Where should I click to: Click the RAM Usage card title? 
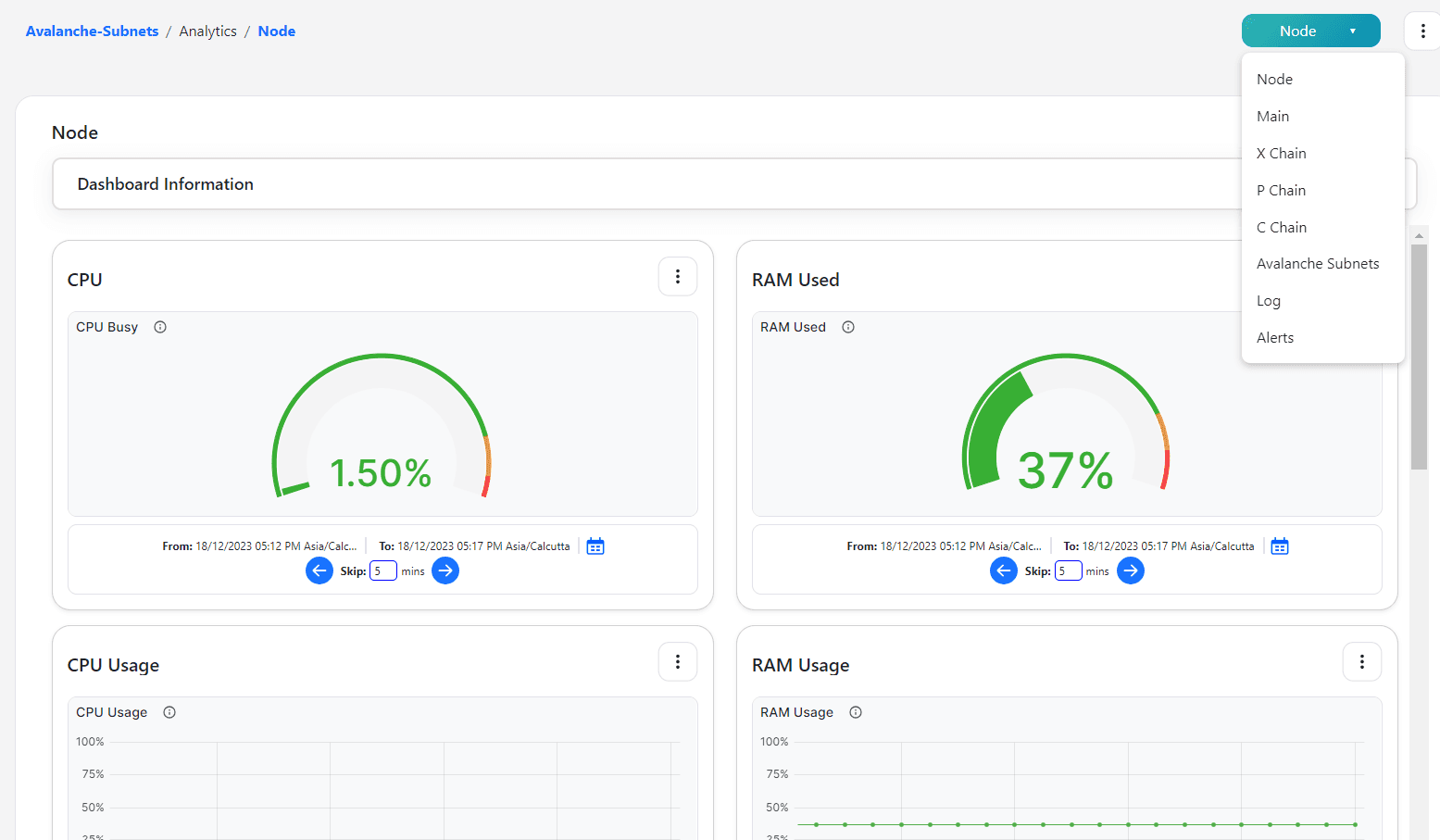click(x=801, y=665)
